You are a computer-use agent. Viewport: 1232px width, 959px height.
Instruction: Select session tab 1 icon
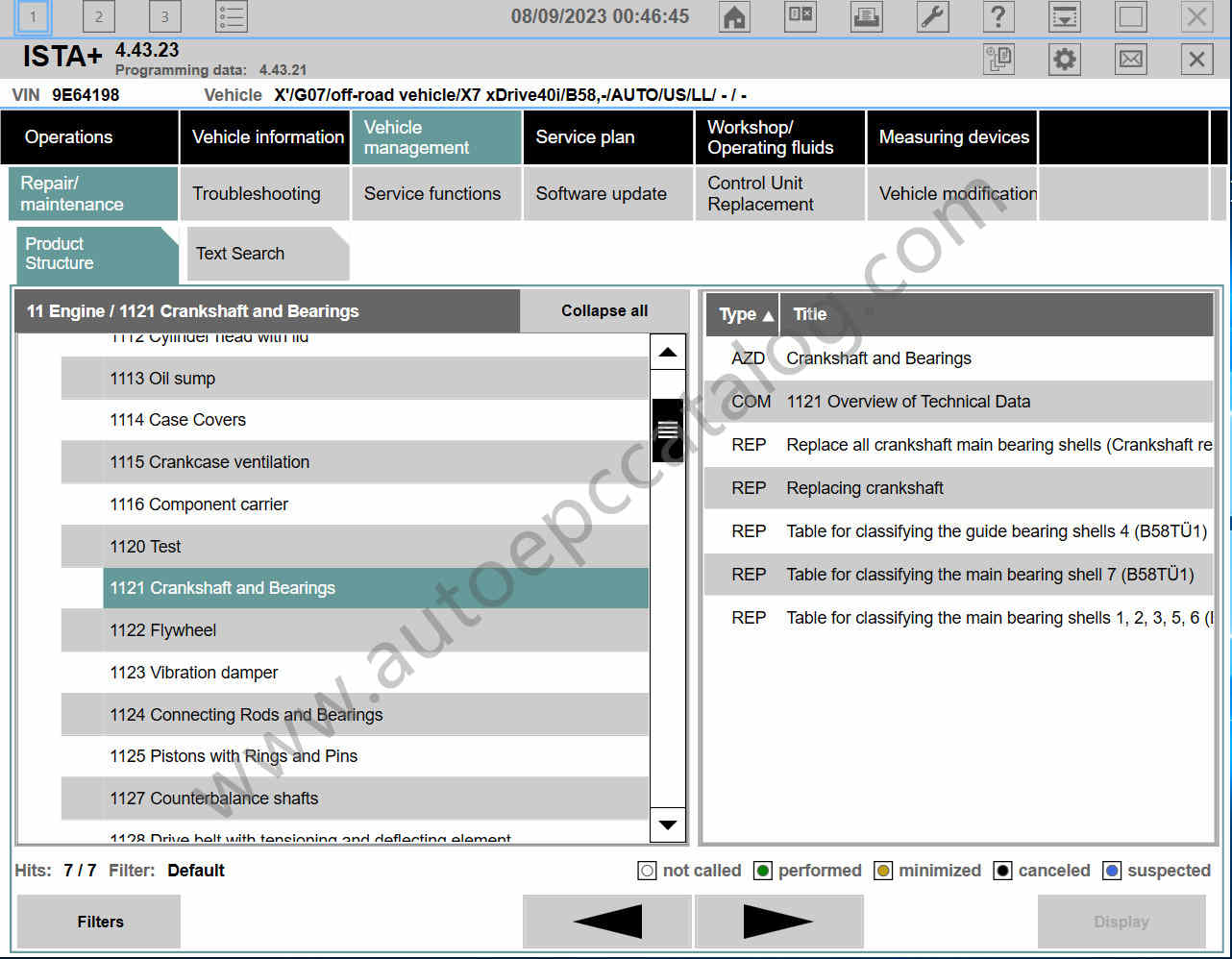point(34,16)
